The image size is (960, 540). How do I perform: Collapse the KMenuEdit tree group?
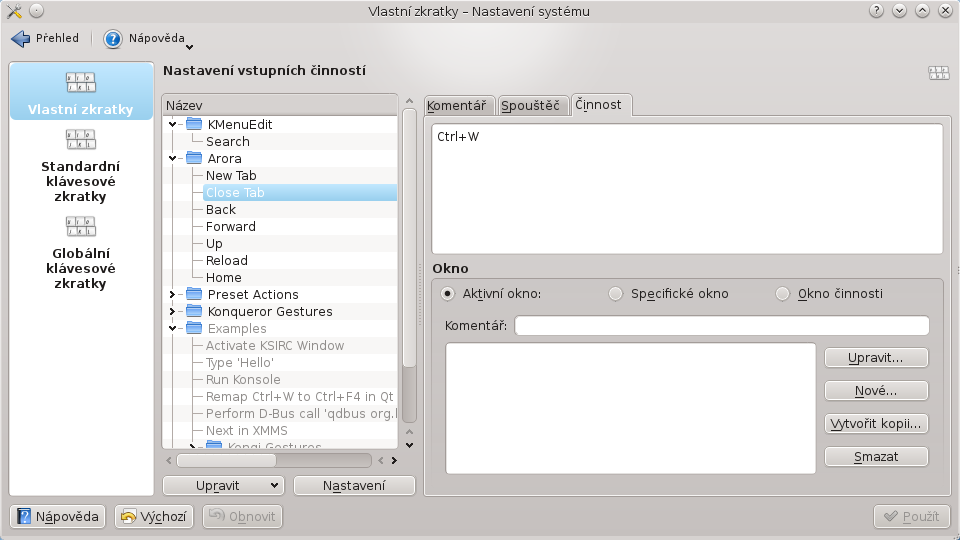173,124
